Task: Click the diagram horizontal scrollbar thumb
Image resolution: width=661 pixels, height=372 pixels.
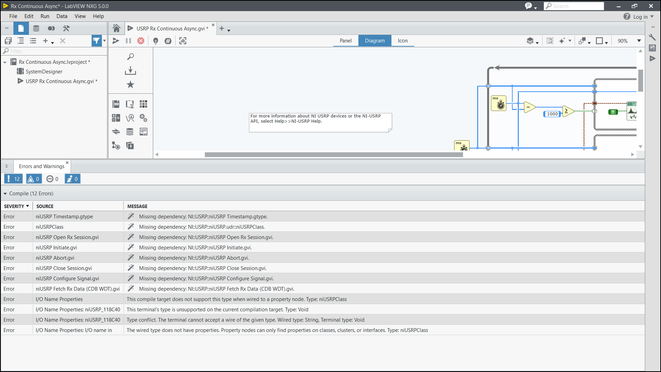Action: [333, 154]
